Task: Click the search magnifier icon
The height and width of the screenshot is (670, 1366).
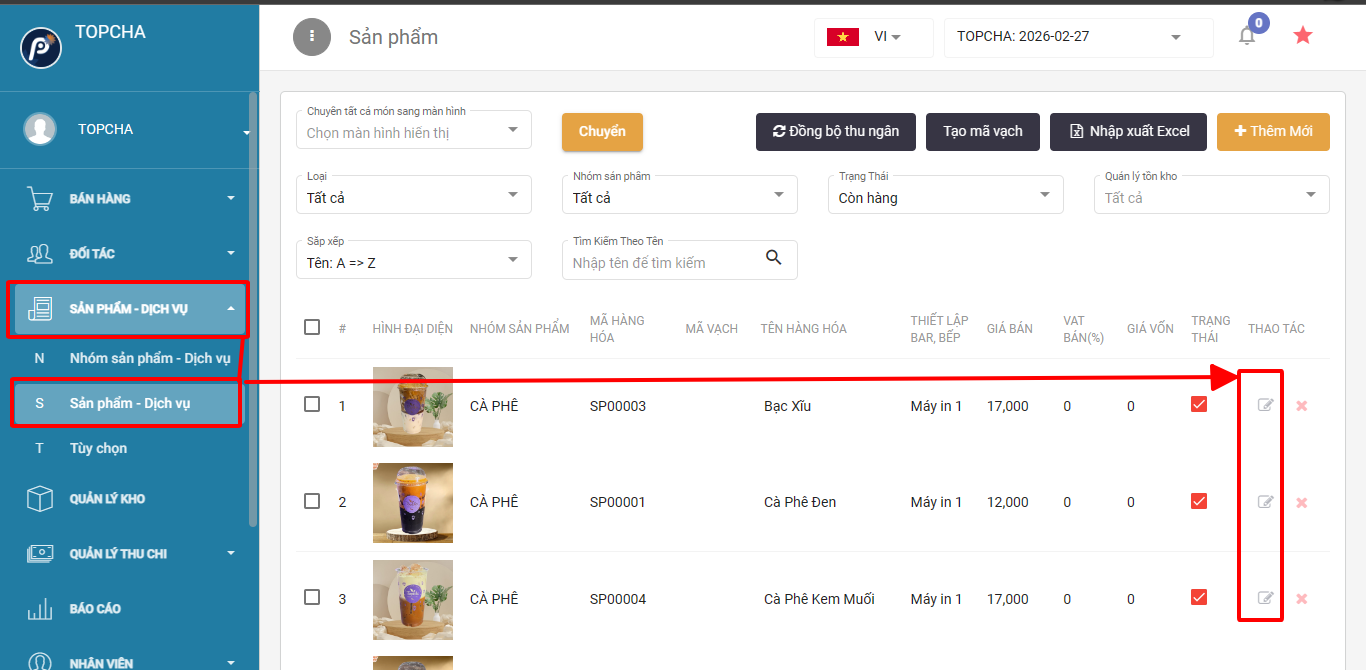Action: [x=773, y=258]
